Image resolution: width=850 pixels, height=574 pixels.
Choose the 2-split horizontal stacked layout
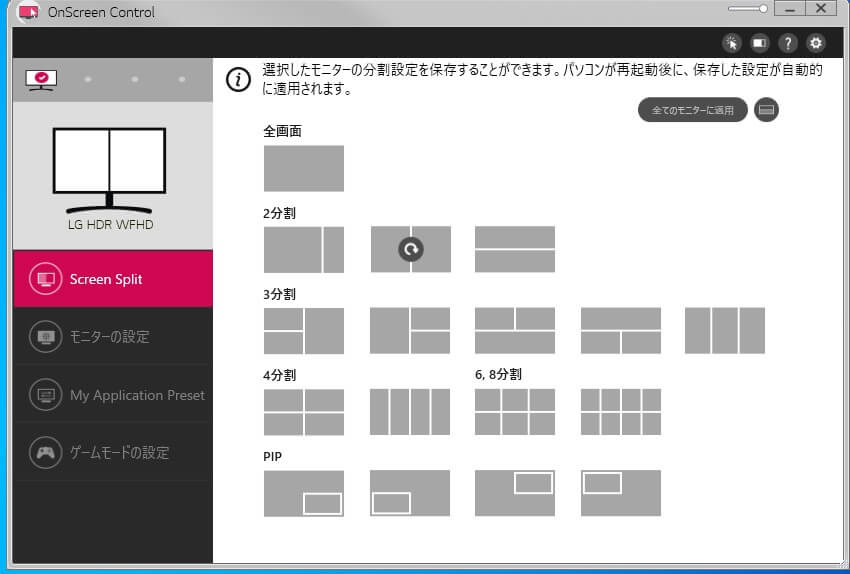click(x=514, y=249)
